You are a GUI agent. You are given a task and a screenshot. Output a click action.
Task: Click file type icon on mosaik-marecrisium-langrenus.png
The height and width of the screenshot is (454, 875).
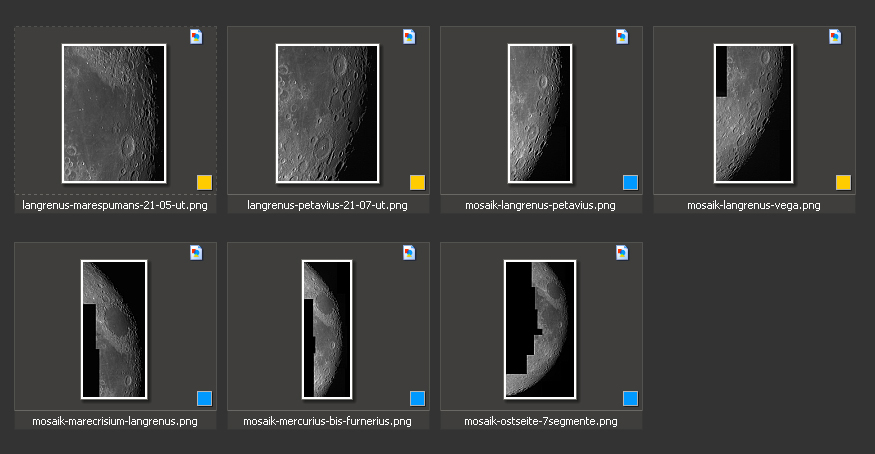(196, 253)
